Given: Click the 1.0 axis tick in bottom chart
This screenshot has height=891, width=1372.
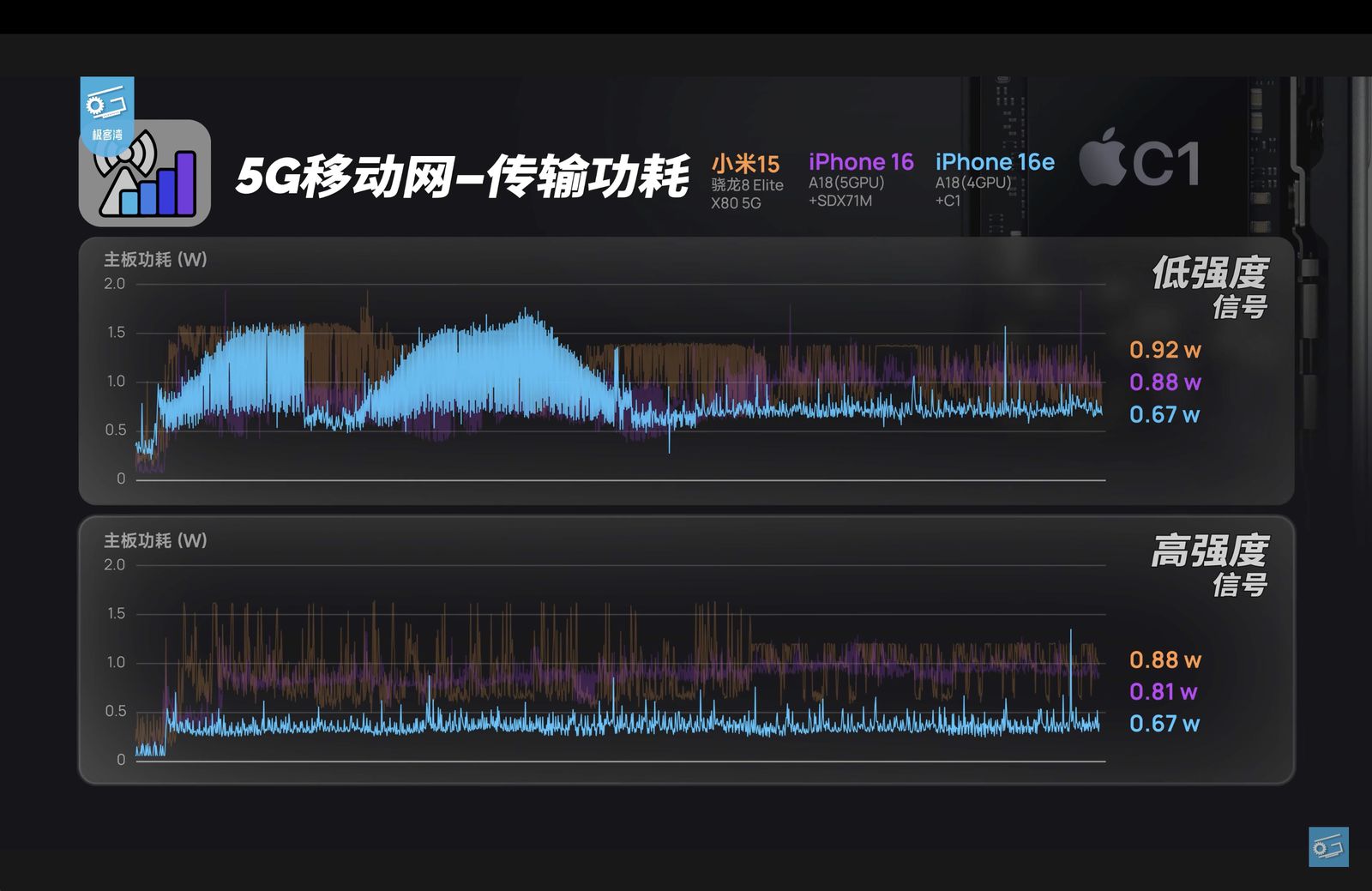Looking at the screenshot, I should click(116, 662).
